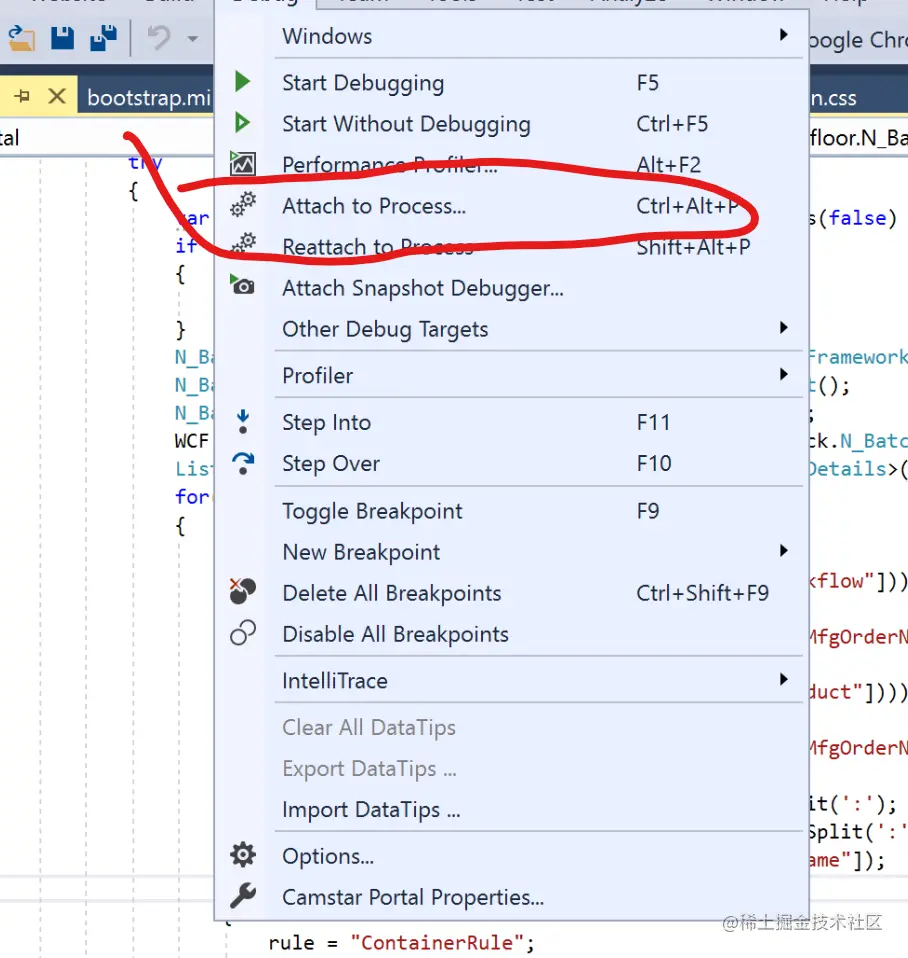
Task: Switch to the bootstrap.mi tab
Action: pos(148,97)
